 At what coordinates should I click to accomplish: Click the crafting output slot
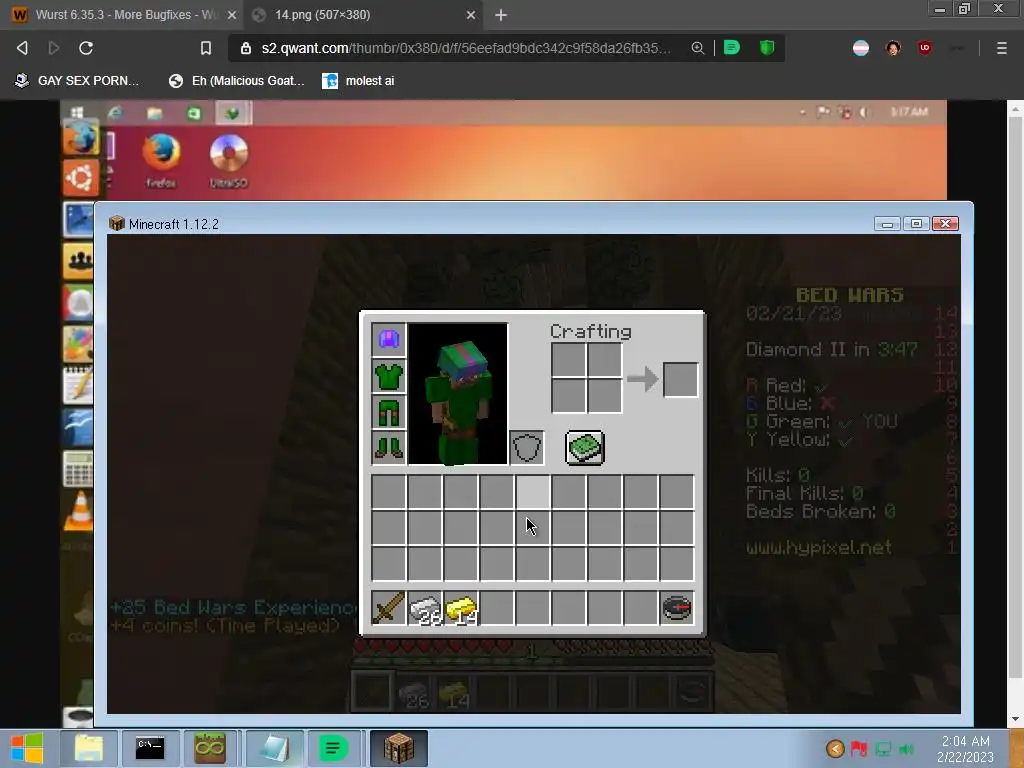(x=680, y=379)
